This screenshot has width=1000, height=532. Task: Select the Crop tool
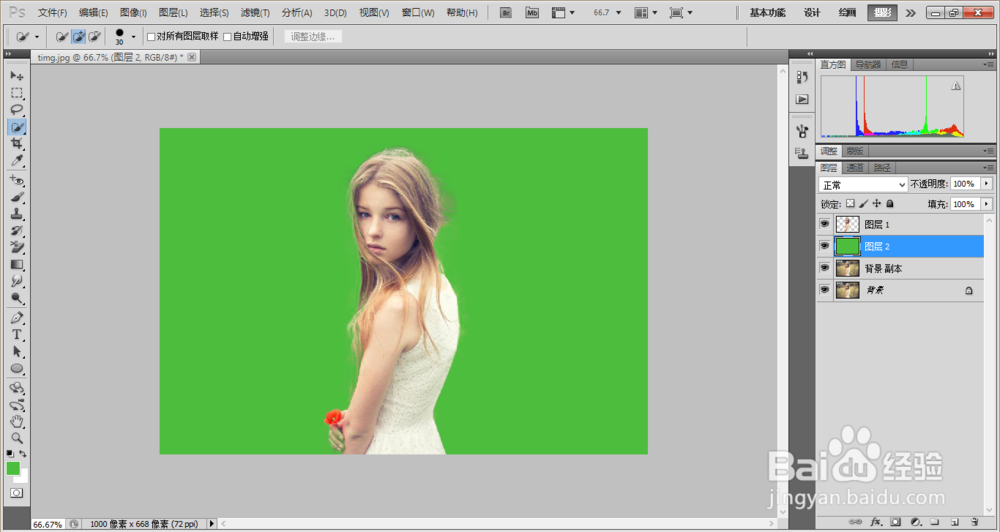click(x=17, y=144)
